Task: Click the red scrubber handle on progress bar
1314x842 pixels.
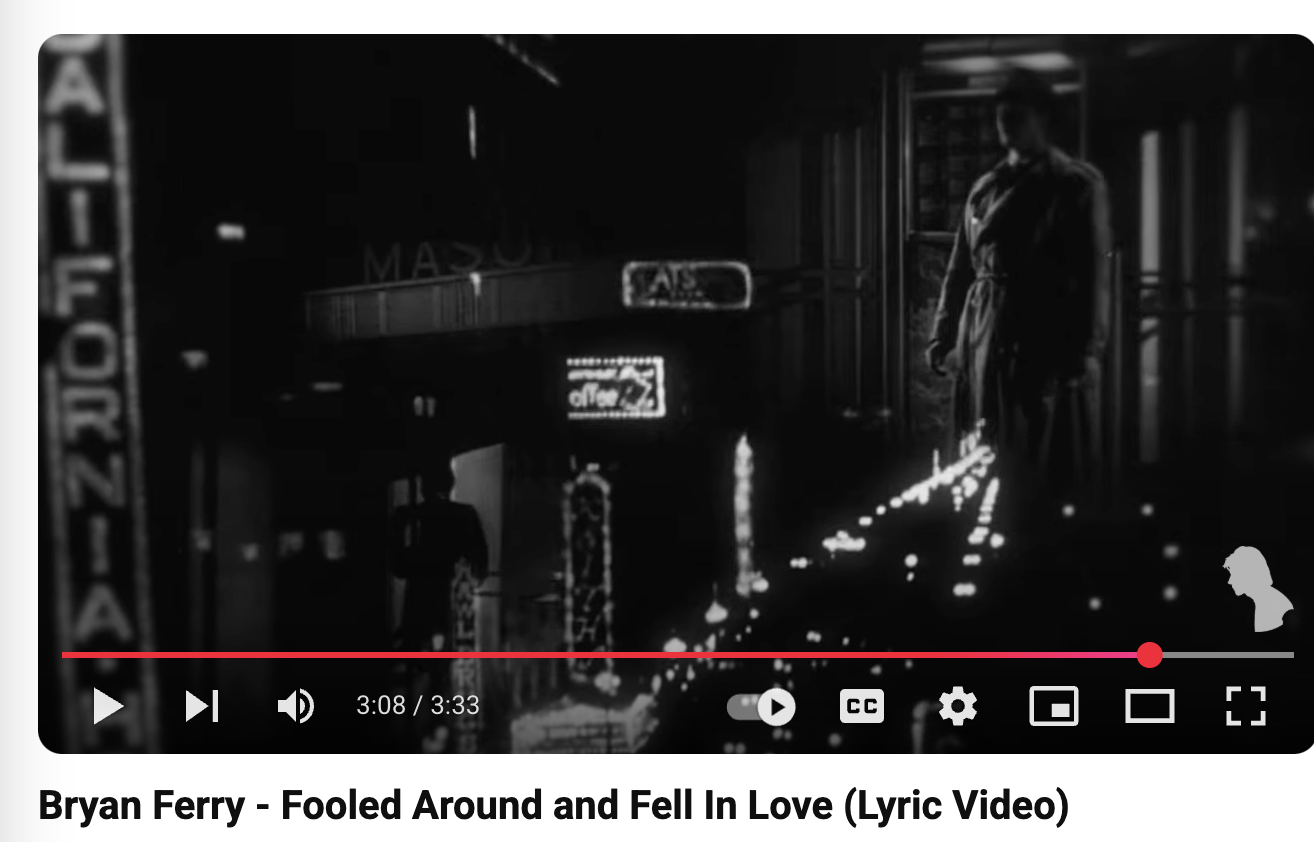Action: point(1150,655)
